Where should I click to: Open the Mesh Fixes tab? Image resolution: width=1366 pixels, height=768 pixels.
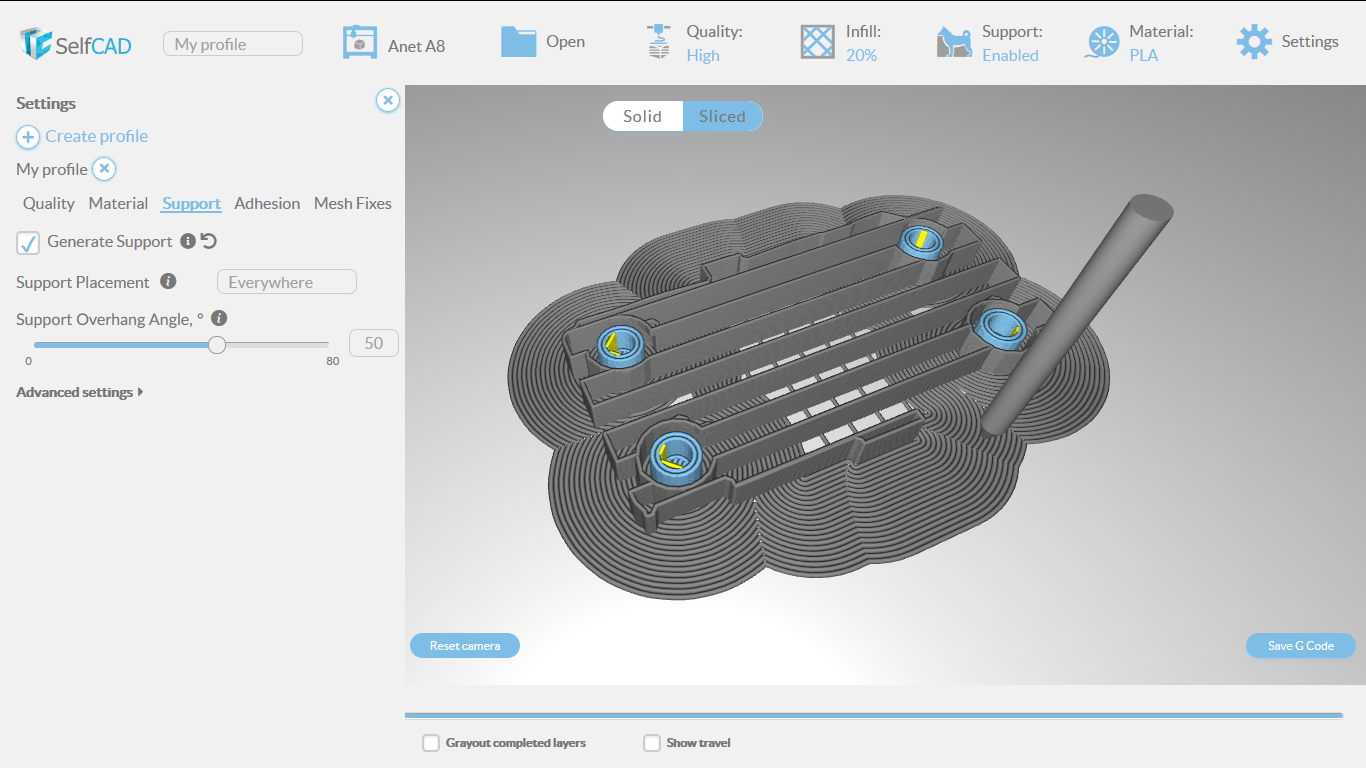coord(353,203)
